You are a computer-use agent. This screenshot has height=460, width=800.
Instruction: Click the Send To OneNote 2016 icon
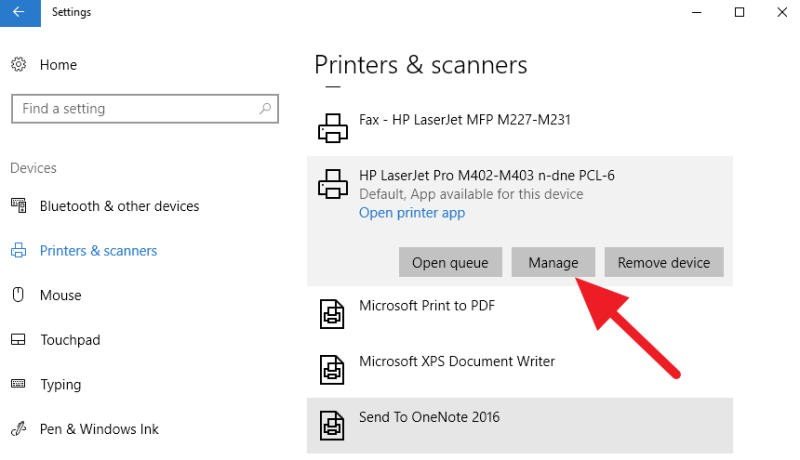point(332,425)
